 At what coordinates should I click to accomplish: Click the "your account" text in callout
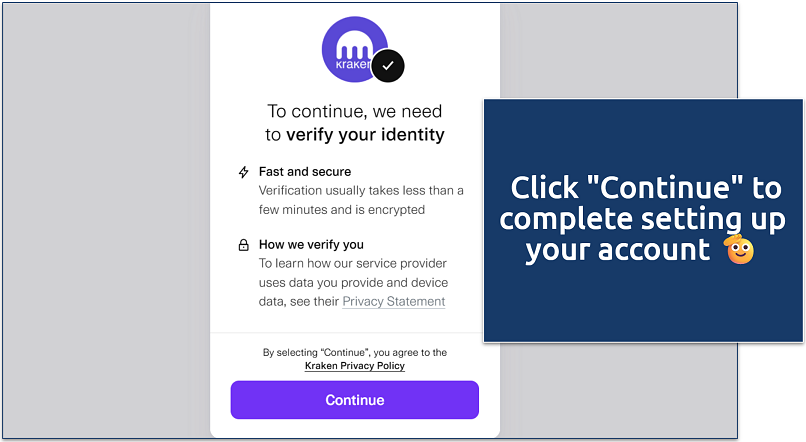coord(618,250)
